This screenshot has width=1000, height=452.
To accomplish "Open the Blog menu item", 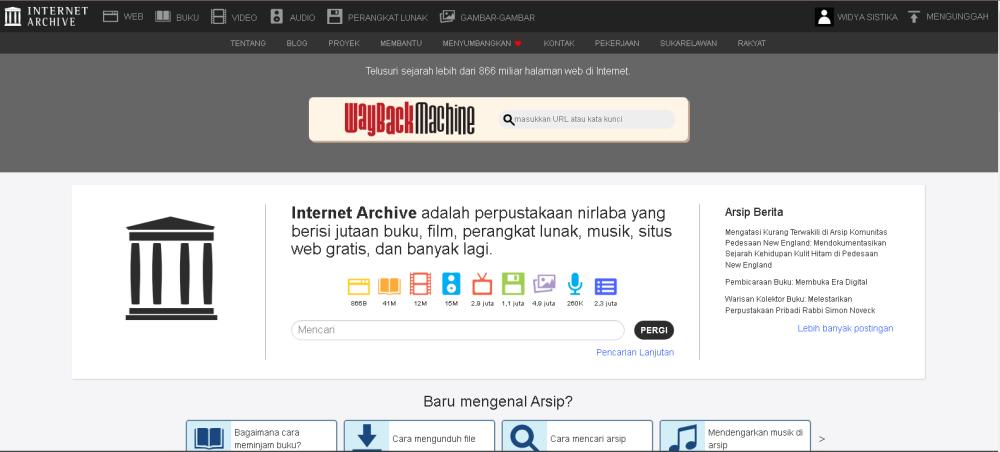I will 297,43.
